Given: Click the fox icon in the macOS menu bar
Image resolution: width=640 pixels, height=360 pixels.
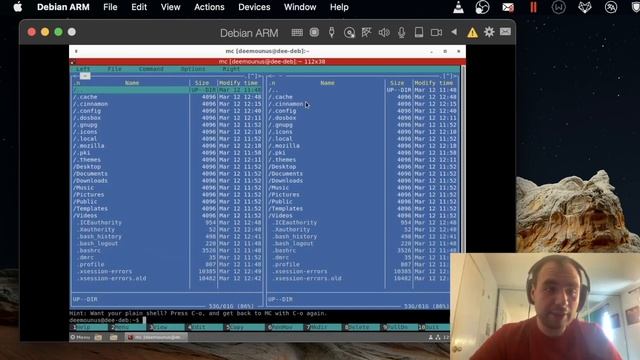Looking at the screenshot, I should pyautogui.click(x=584, y=7).
